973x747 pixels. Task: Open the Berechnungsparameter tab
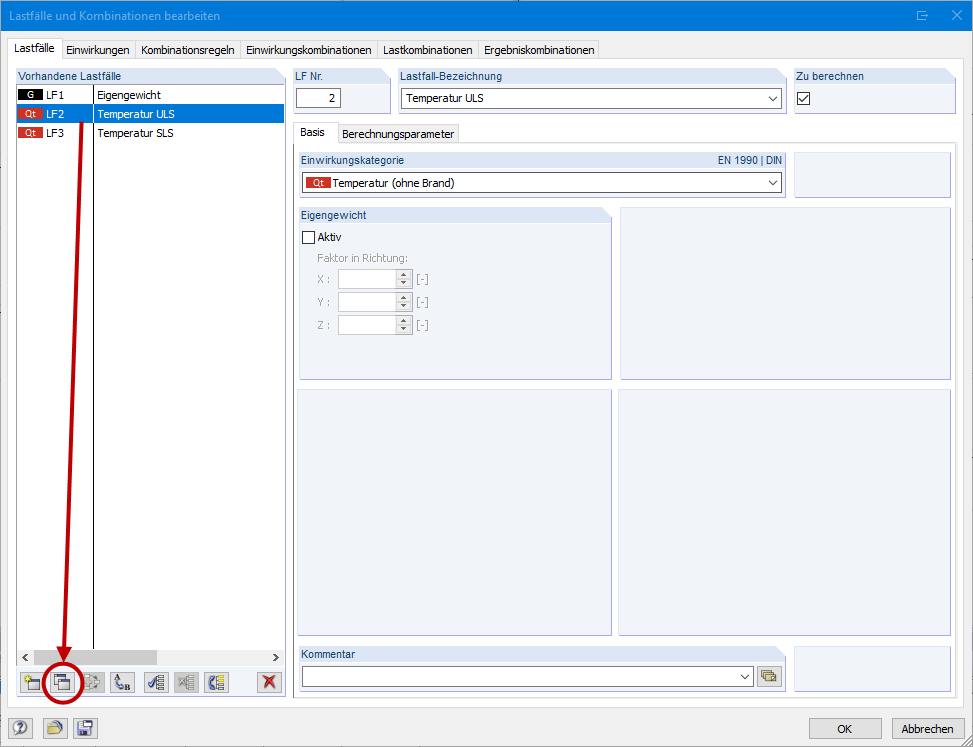click(399, 132)
